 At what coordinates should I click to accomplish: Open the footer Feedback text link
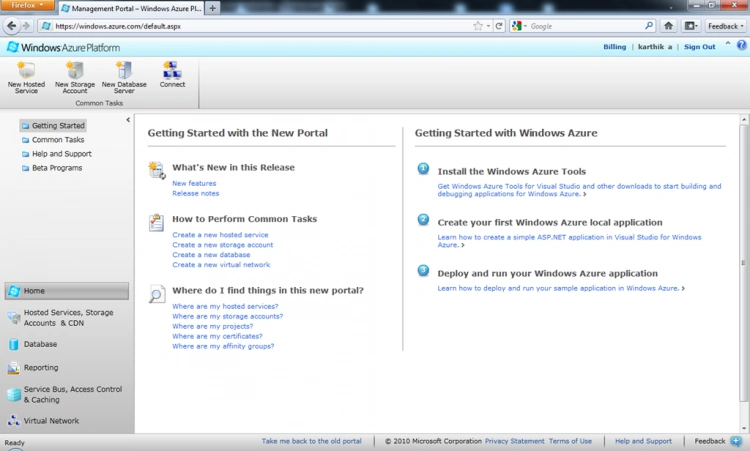710,441
